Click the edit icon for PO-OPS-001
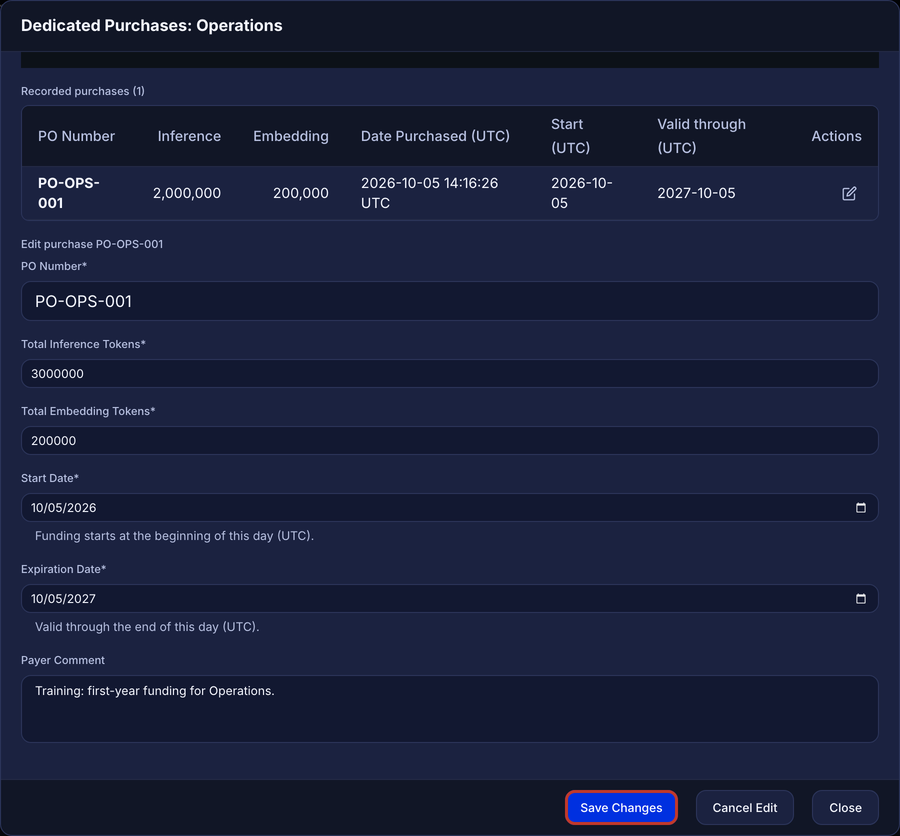900x836 pixels. pyautogui.click(x=849, y=193)
